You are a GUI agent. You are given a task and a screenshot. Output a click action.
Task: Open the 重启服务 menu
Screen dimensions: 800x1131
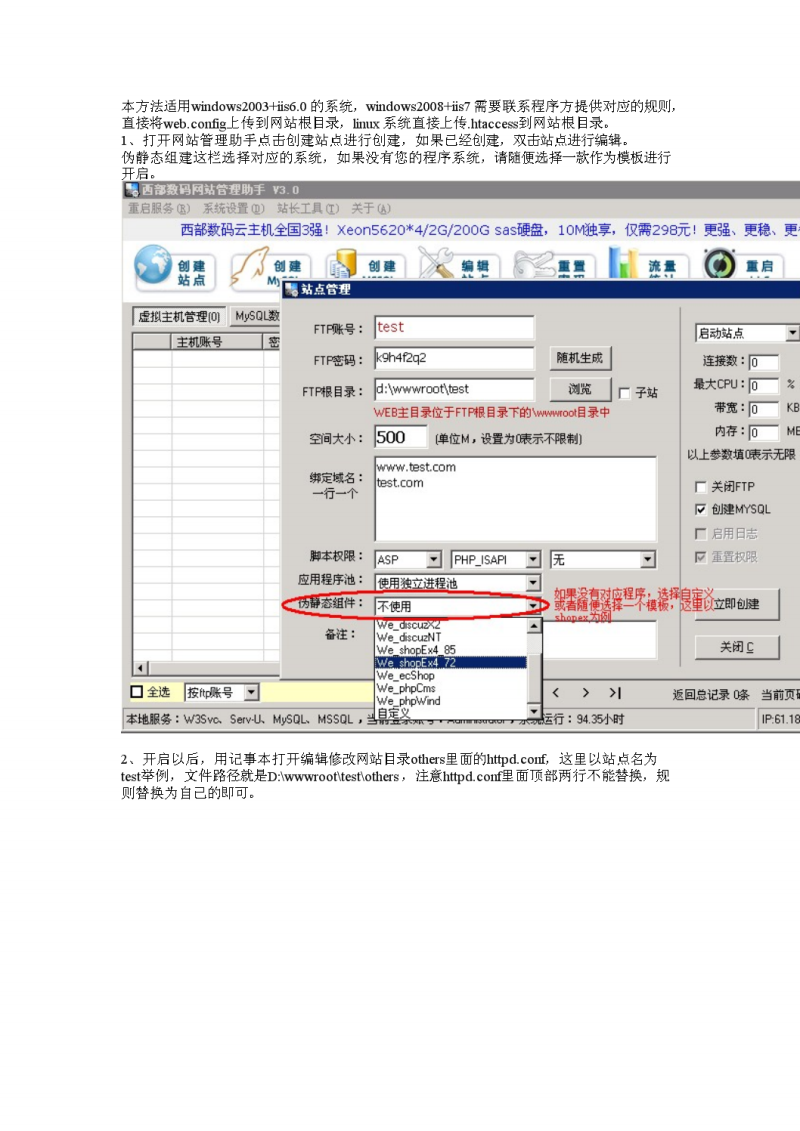click(159, 208)
